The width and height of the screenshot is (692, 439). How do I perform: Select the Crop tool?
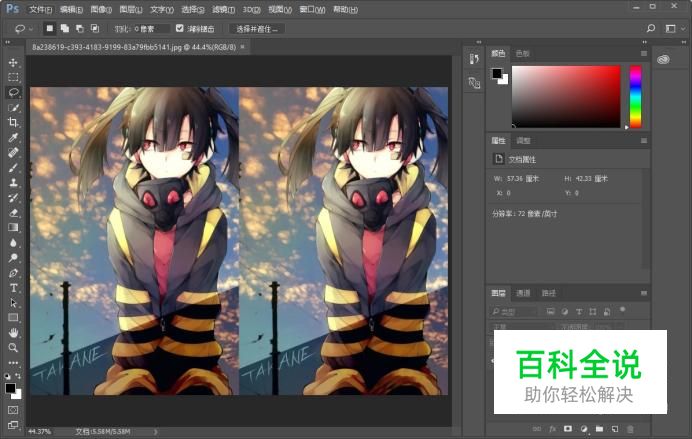[13, 122]
